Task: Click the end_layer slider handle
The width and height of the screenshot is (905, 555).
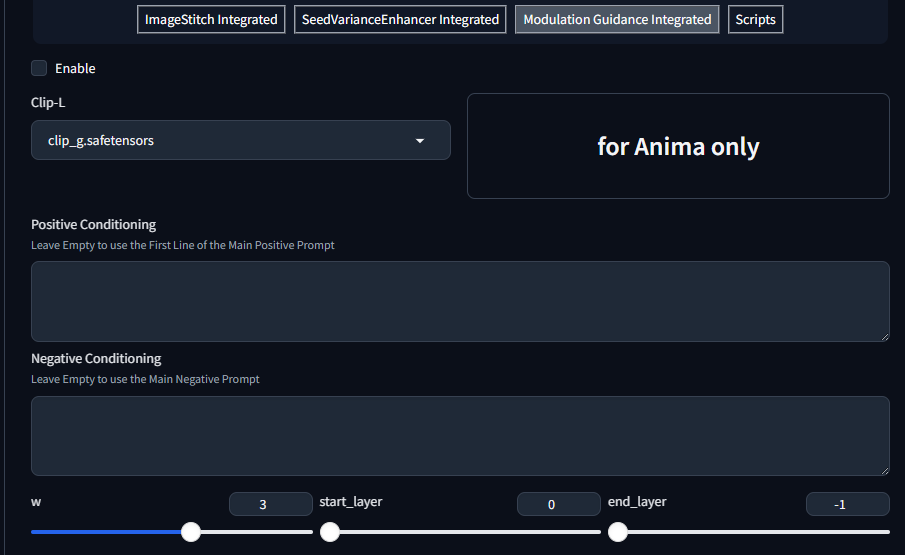Action: pyautogui.click(x=618, y=532)
